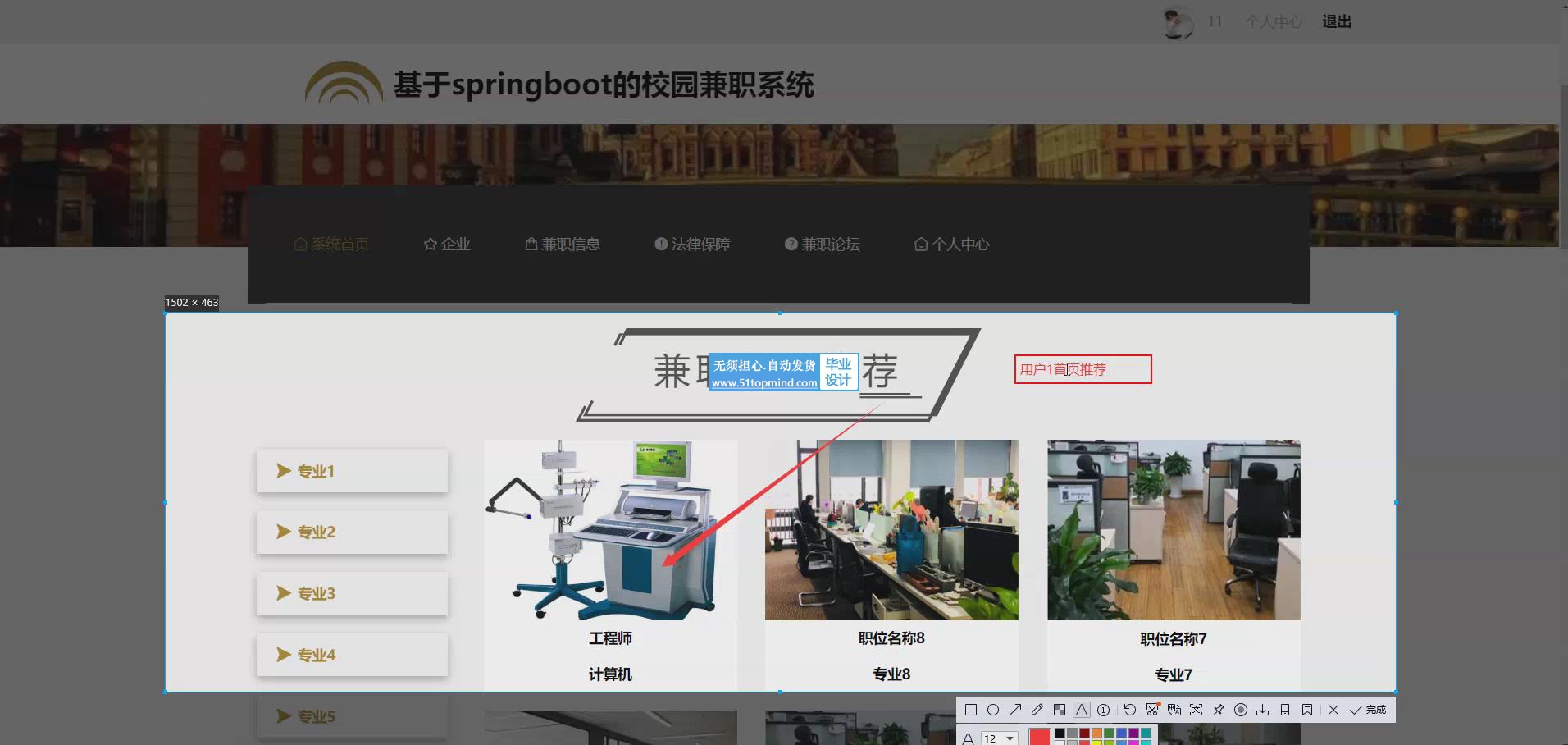Open the 兼职论坛 navigation item
This screenshot has height=745, width=1568.
(x=823, y=245)
